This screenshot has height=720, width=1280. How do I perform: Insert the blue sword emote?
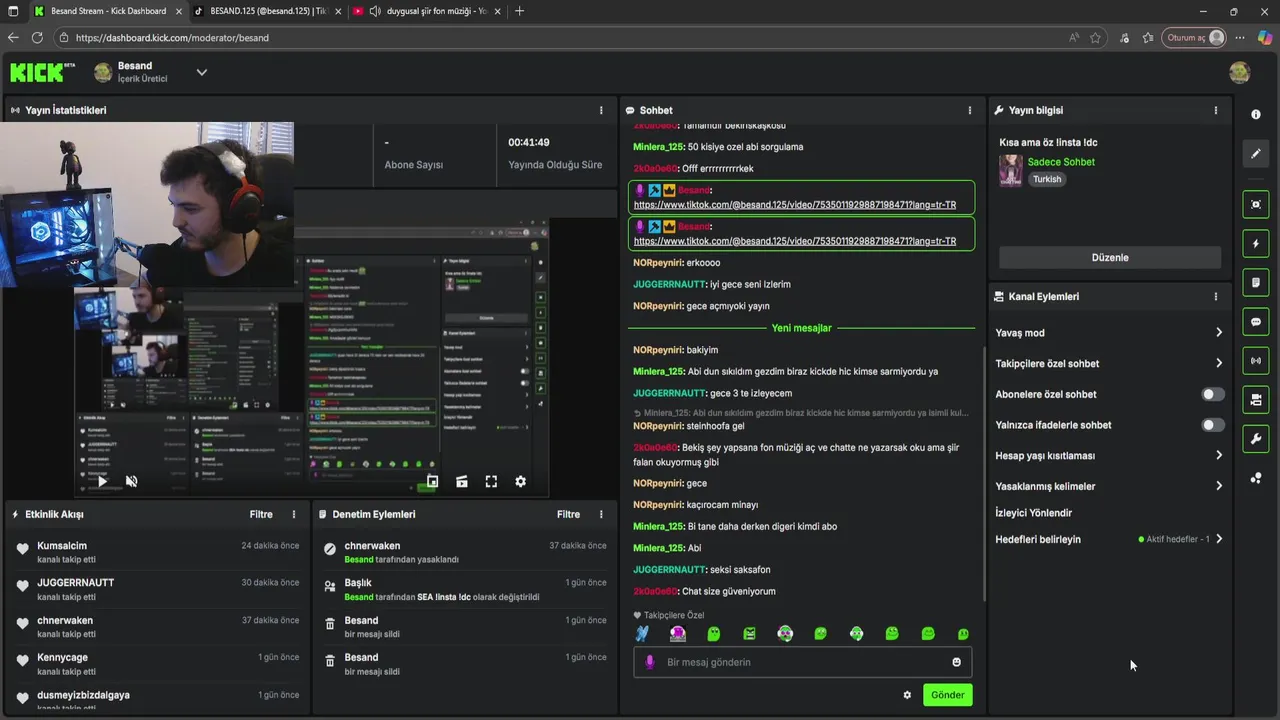click(x=643, y=633)
